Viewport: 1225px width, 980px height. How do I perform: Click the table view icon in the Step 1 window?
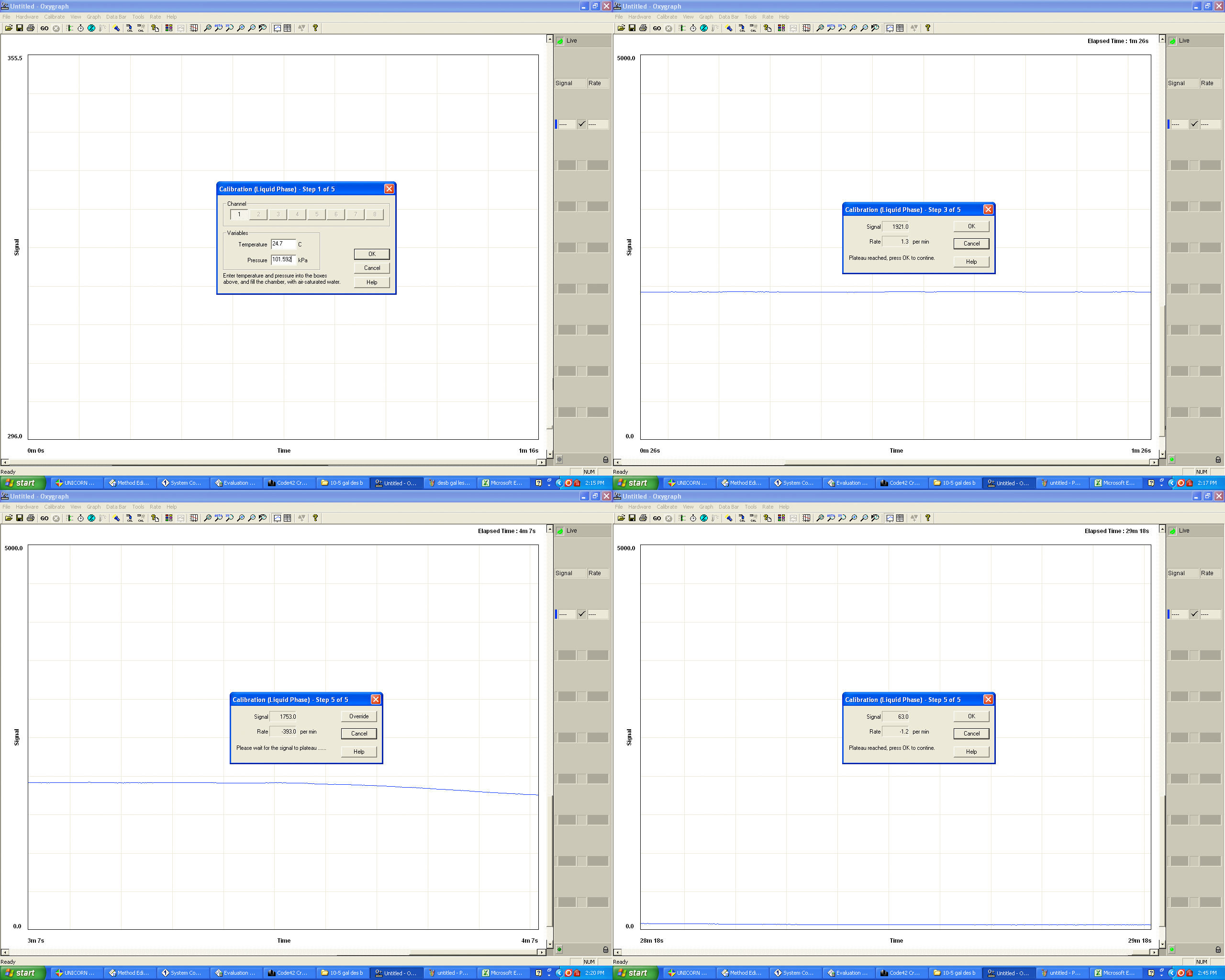[288, 28]
